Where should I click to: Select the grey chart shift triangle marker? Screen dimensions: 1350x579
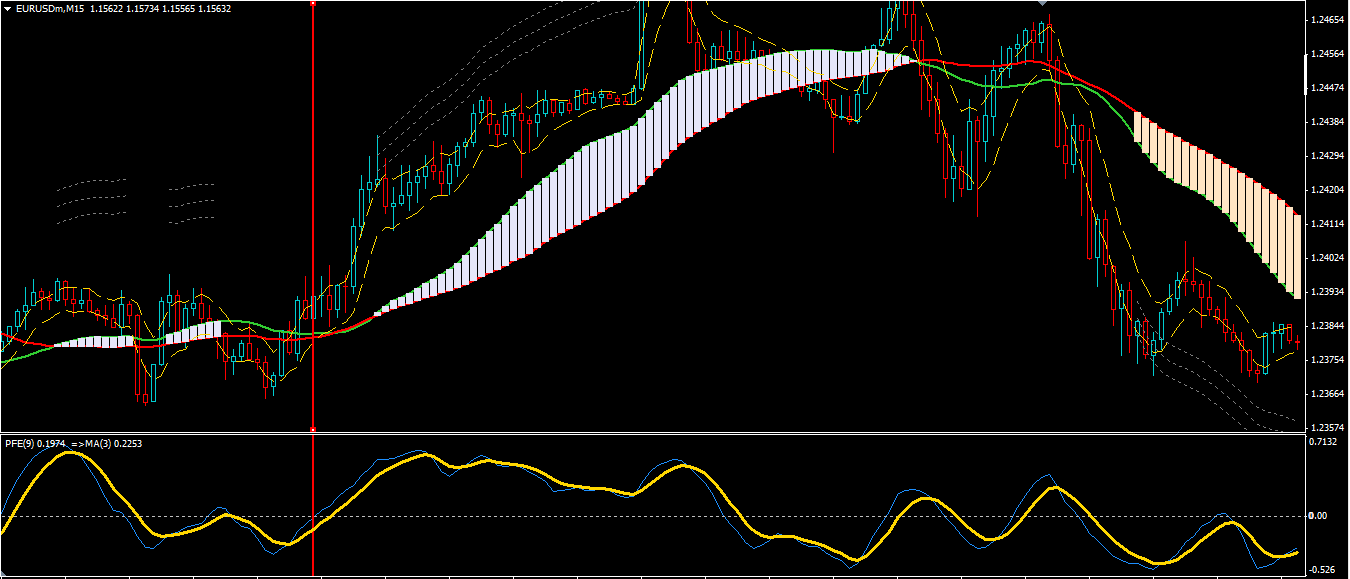1043,3
